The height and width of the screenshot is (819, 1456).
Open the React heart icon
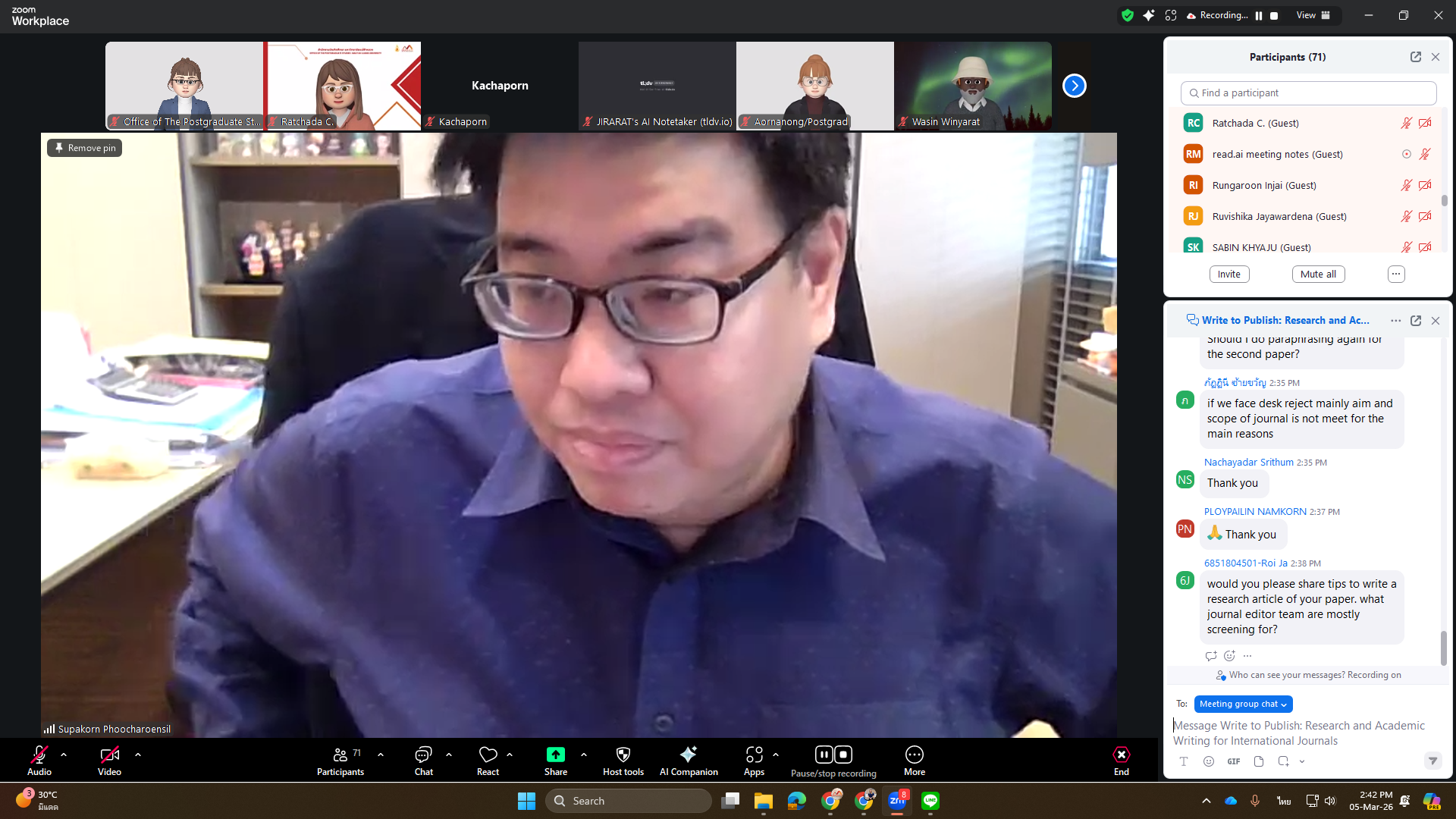[x=488, y=755]
